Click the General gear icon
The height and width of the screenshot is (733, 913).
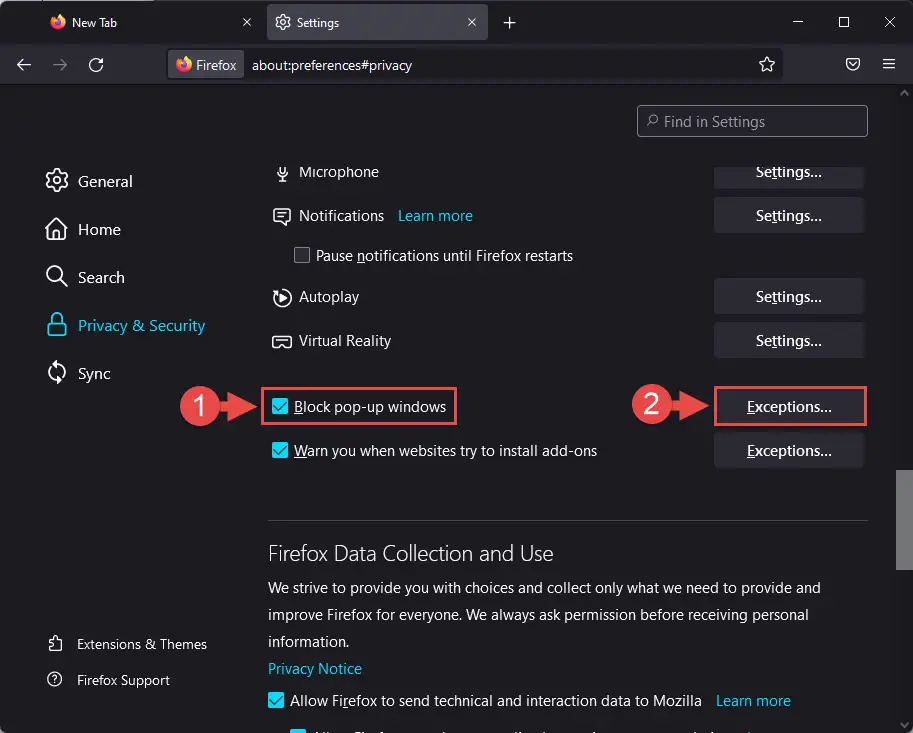(x=56, y=180)
